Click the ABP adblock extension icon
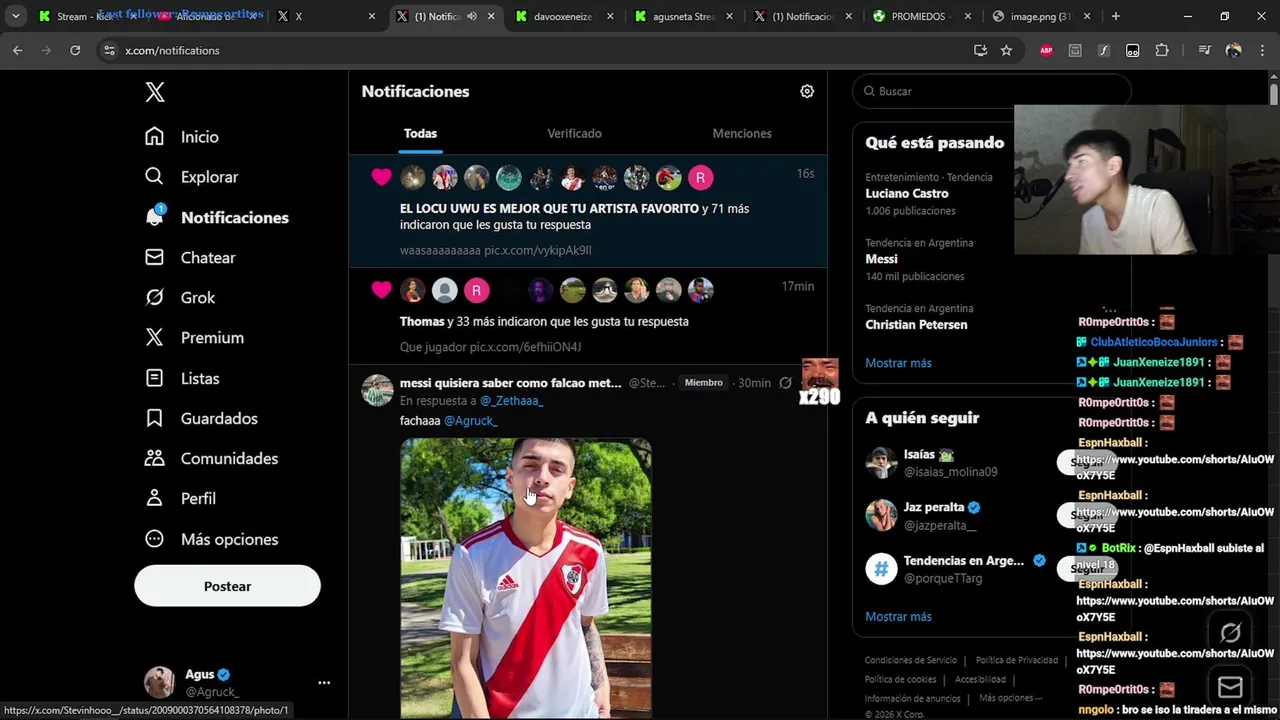 coord(1046,50)
